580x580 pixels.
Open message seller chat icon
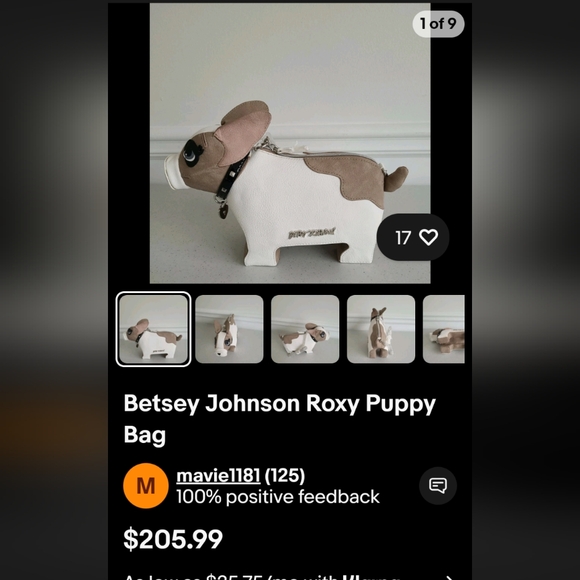pos(438,485)
